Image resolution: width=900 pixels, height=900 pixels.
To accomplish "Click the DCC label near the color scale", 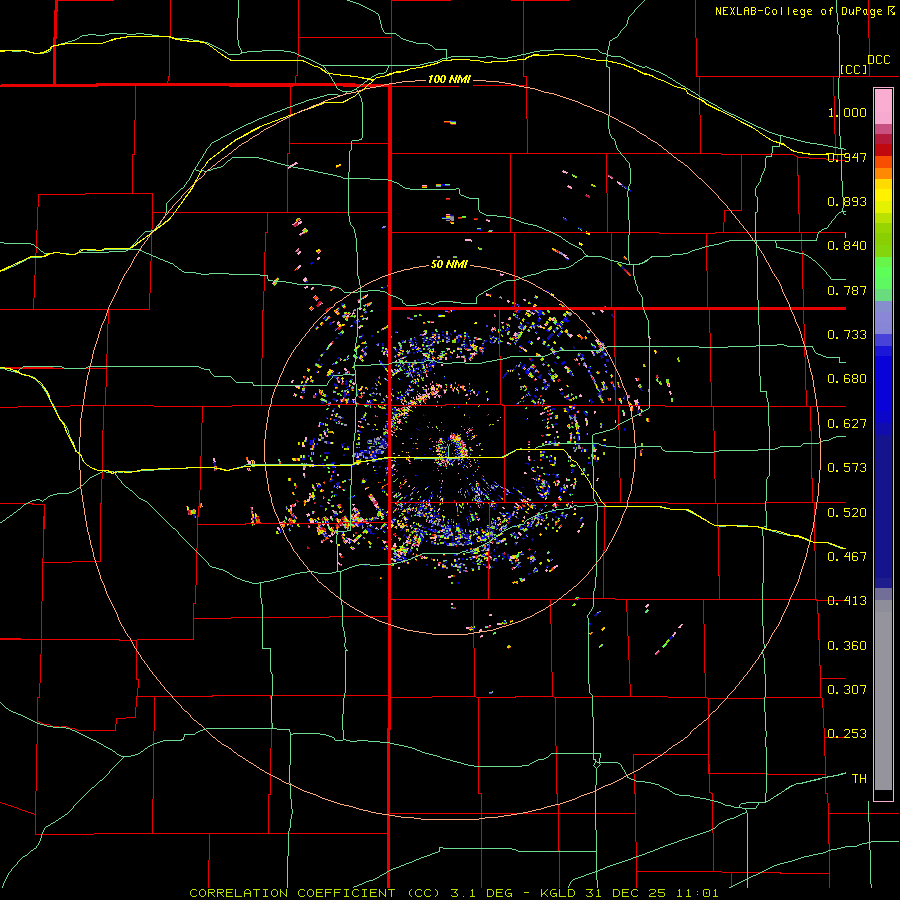I will tap(878, 60).
